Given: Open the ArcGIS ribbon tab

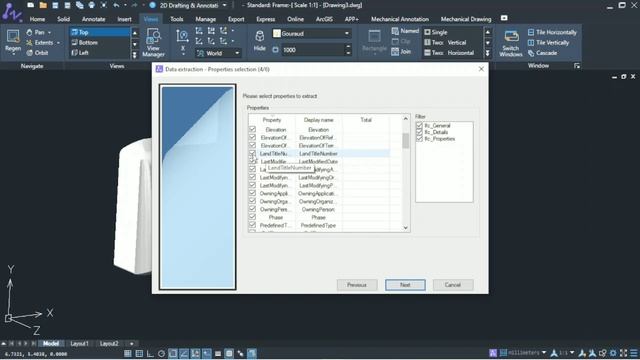Looking at the screenshot, I should (x=324, y=19).
